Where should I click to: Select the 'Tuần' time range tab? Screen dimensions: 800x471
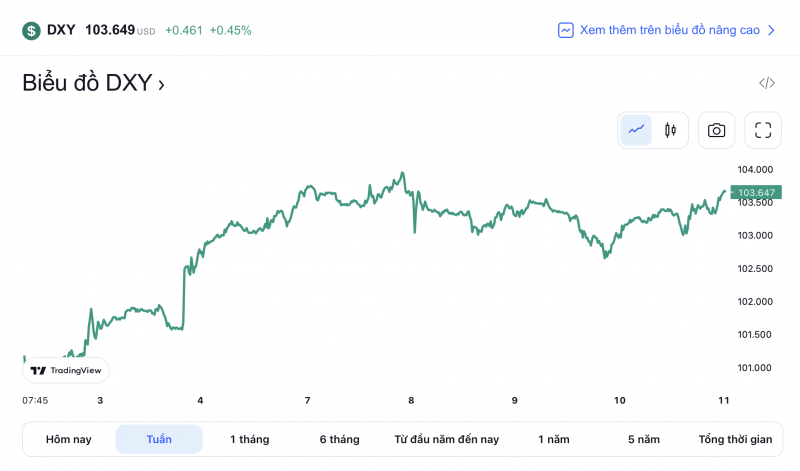159,439
